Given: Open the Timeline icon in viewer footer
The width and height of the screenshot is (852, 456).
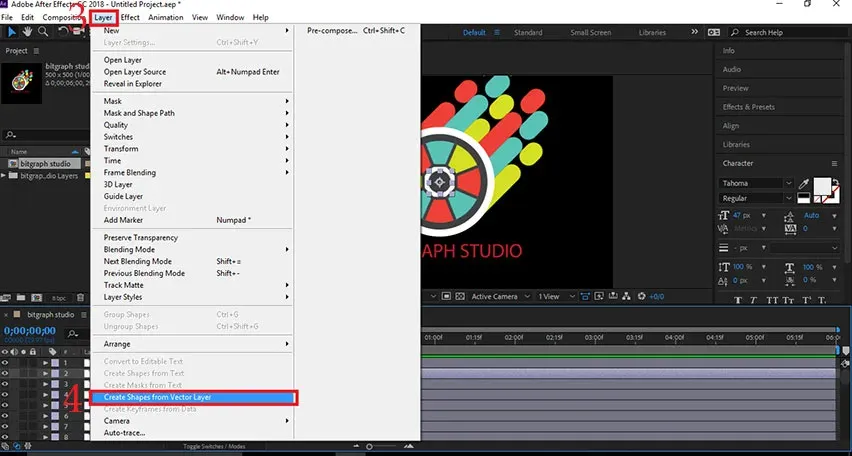Looking at the screenshot, I should [613, 297].
